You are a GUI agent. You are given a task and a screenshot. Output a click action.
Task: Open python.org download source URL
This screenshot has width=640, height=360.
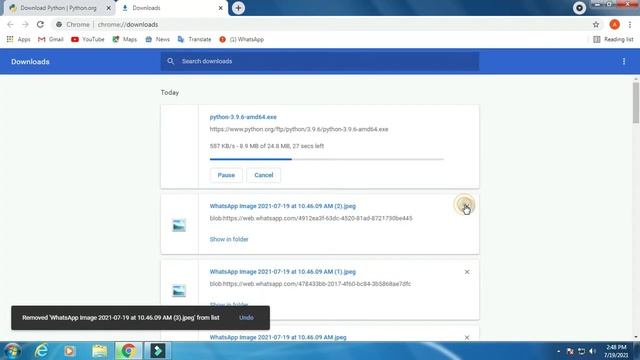299,129
